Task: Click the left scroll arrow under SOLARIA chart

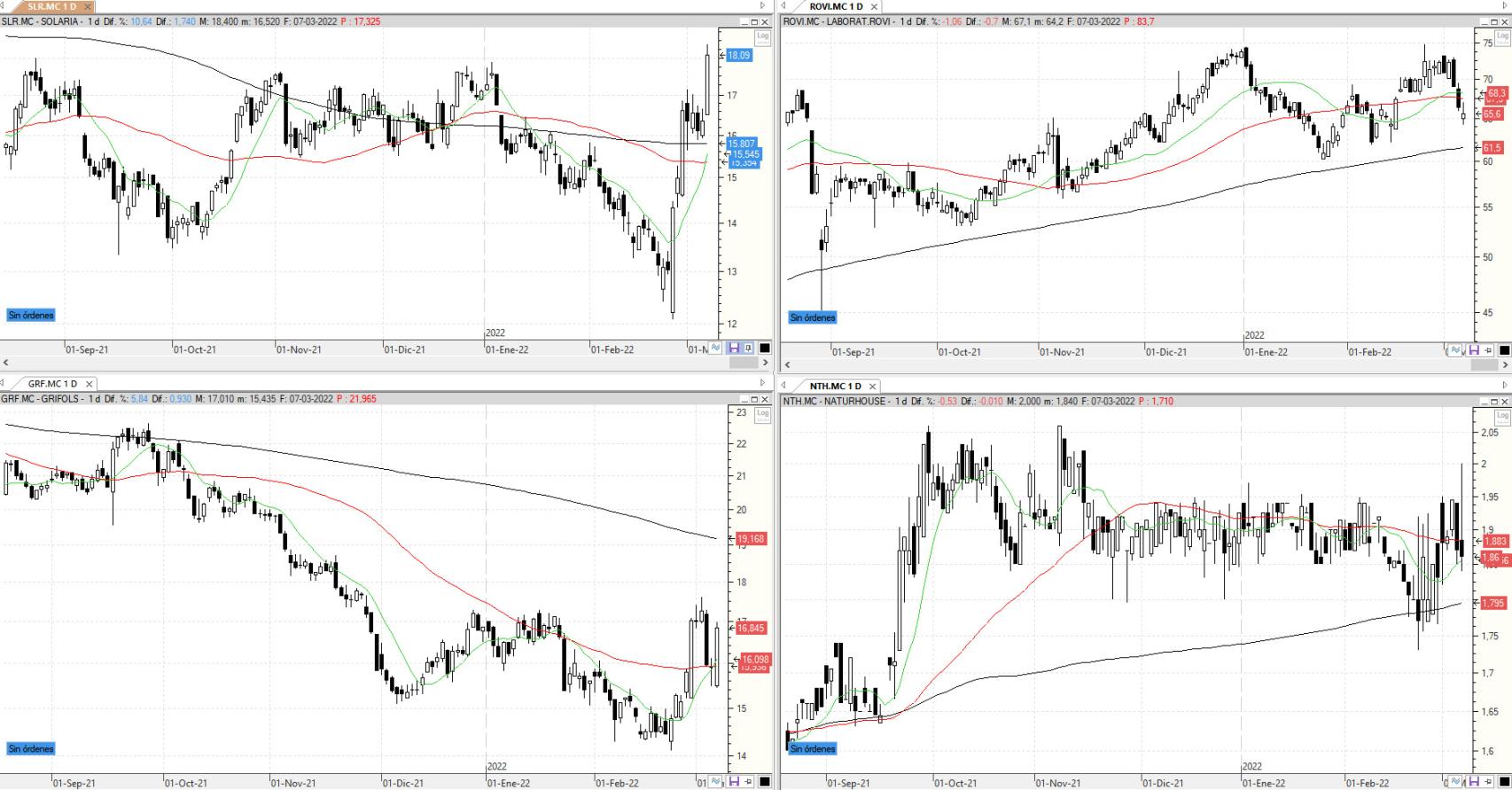Action: click(x=5, y=363)
